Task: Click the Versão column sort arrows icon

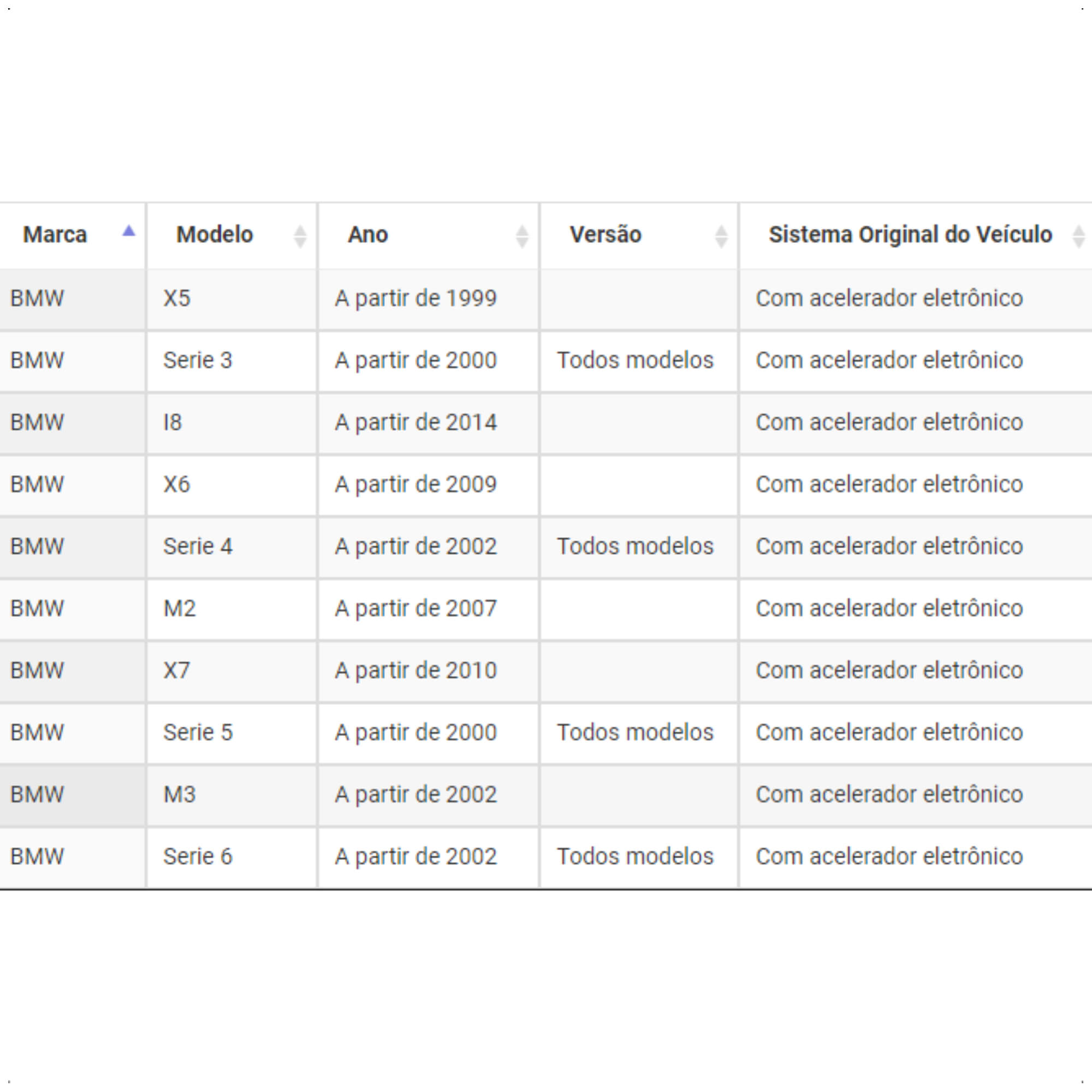Action: [x=721, y=236]
